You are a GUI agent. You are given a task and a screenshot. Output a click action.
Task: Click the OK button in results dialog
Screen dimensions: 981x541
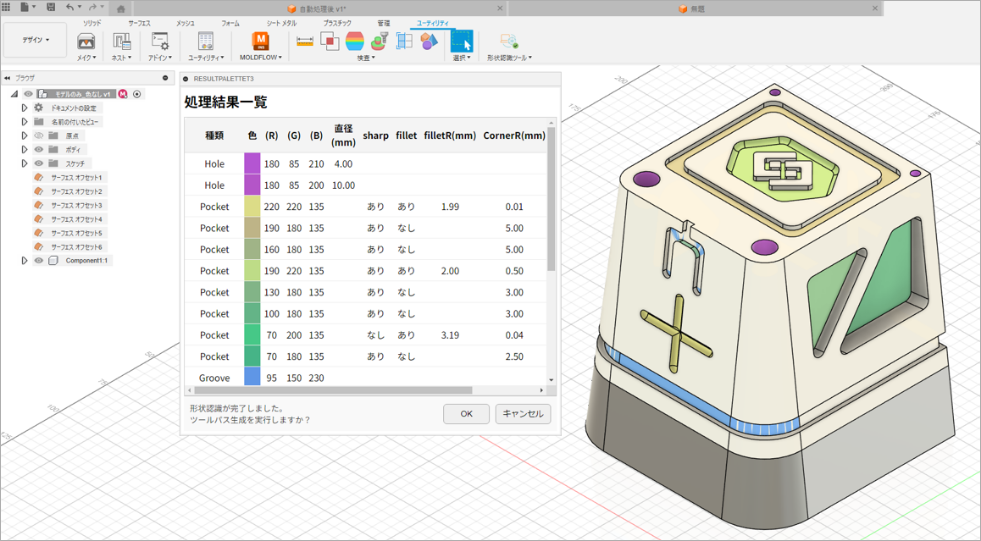click(x=466, y=414)
